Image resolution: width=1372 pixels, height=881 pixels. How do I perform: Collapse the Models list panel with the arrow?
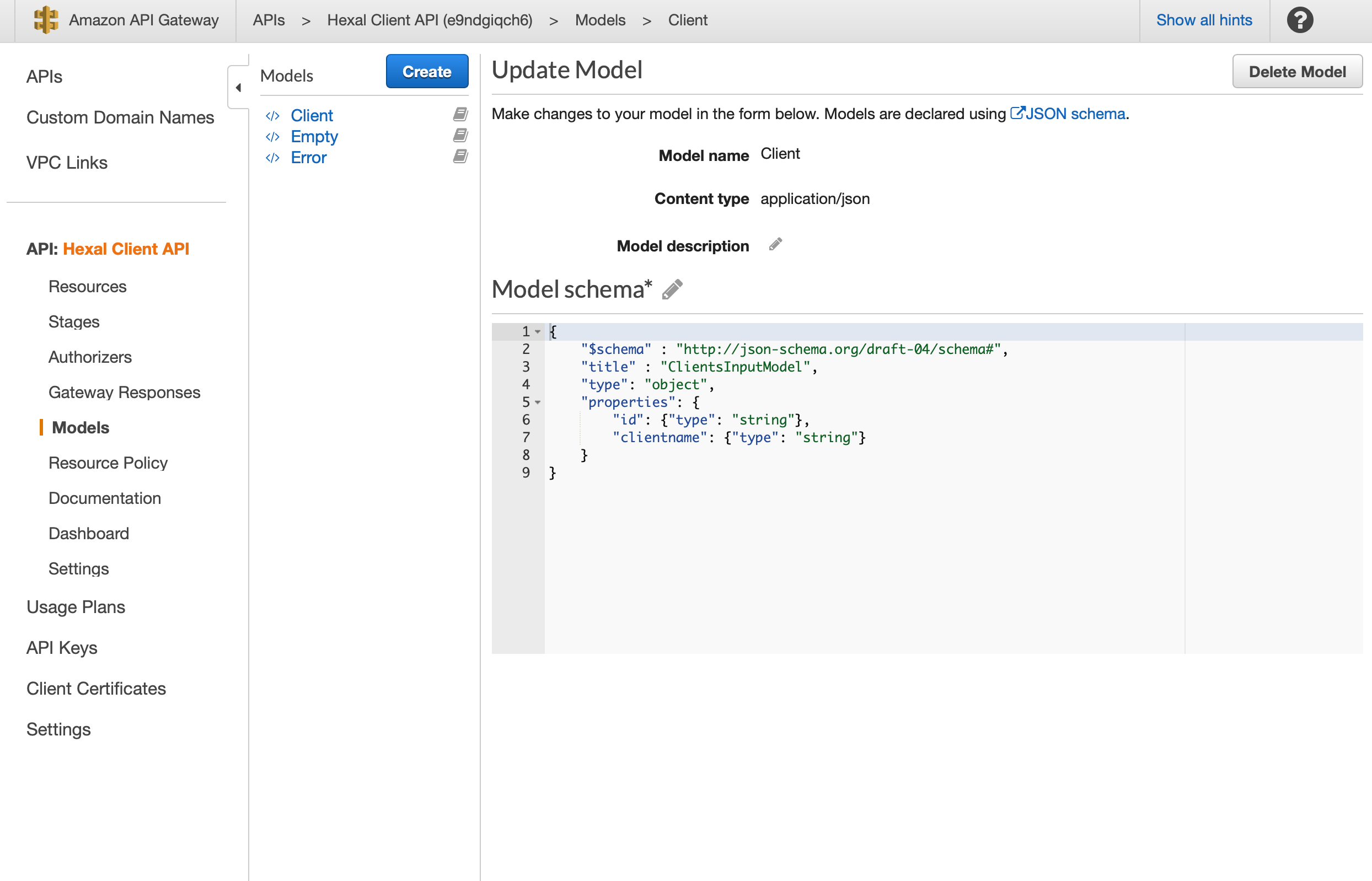[239, 87]
